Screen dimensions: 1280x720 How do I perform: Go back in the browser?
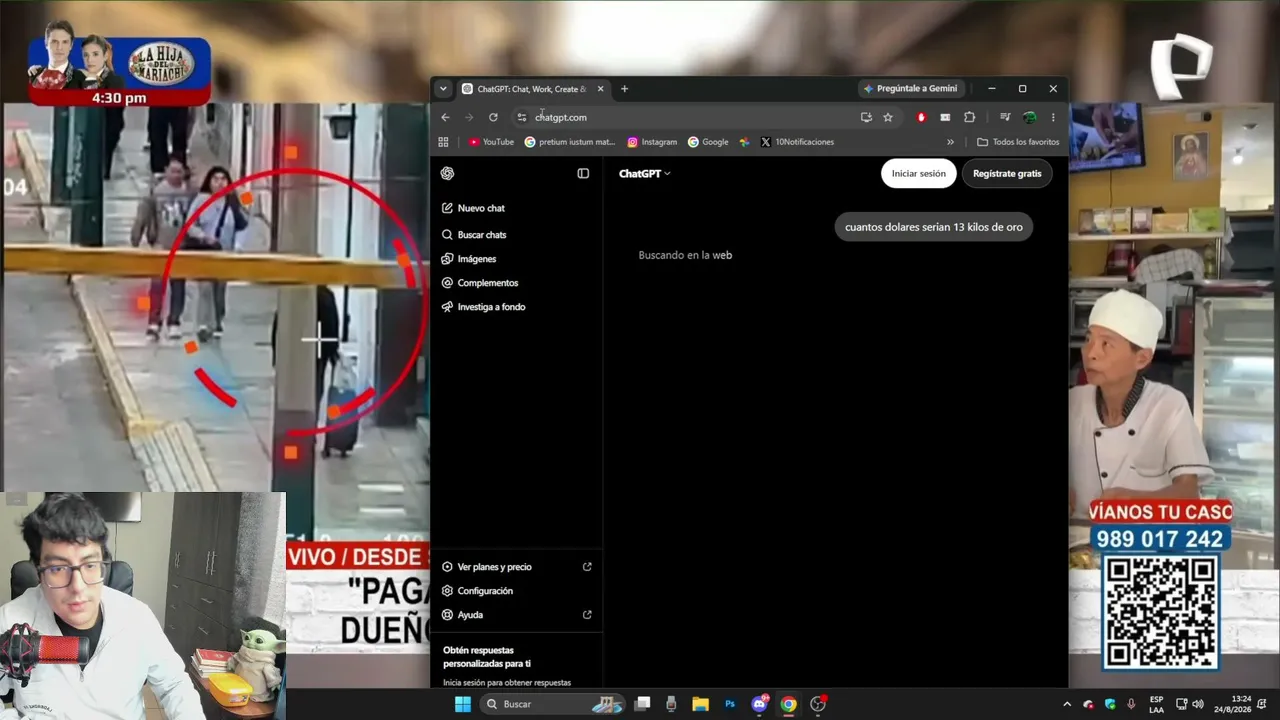coord(445,117)
